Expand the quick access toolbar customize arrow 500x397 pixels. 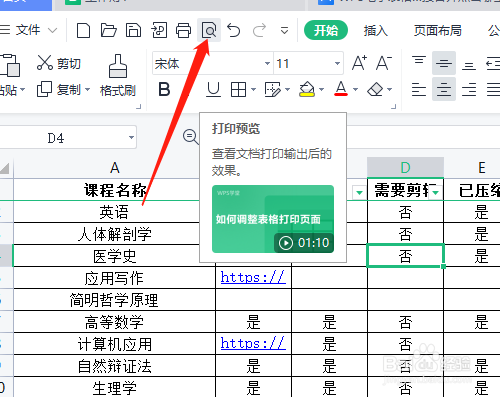(x=284, y=31)
